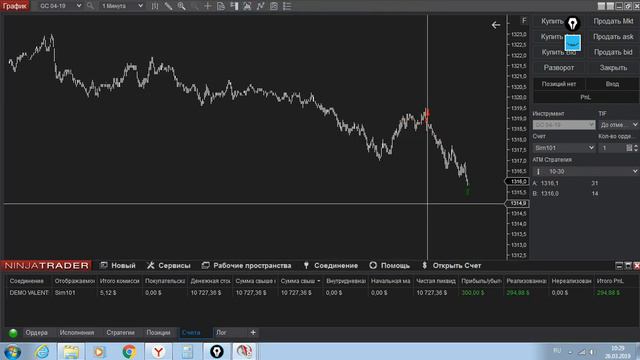Click the left arrow on the chart
The height and width of the screenshot is (360, 640).
[x=496, y=25]
